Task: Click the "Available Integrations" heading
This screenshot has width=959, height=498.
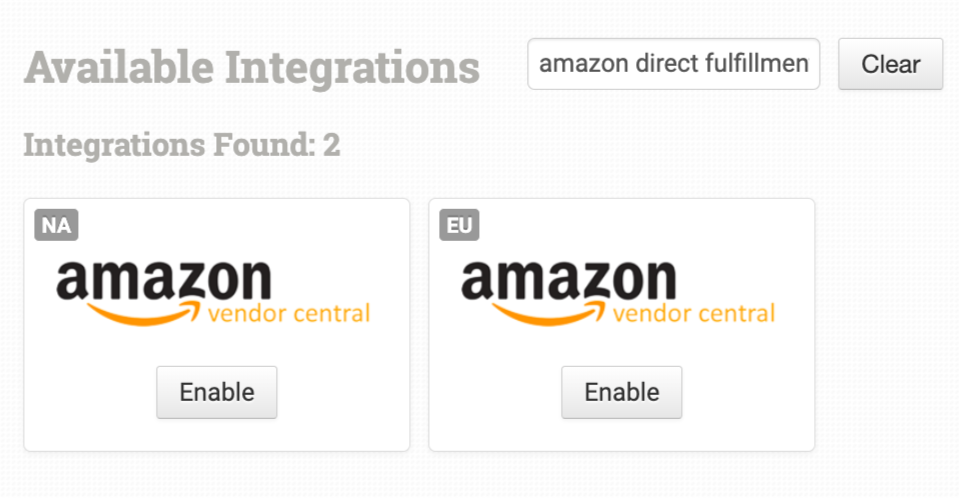Action: pos(251,68)
